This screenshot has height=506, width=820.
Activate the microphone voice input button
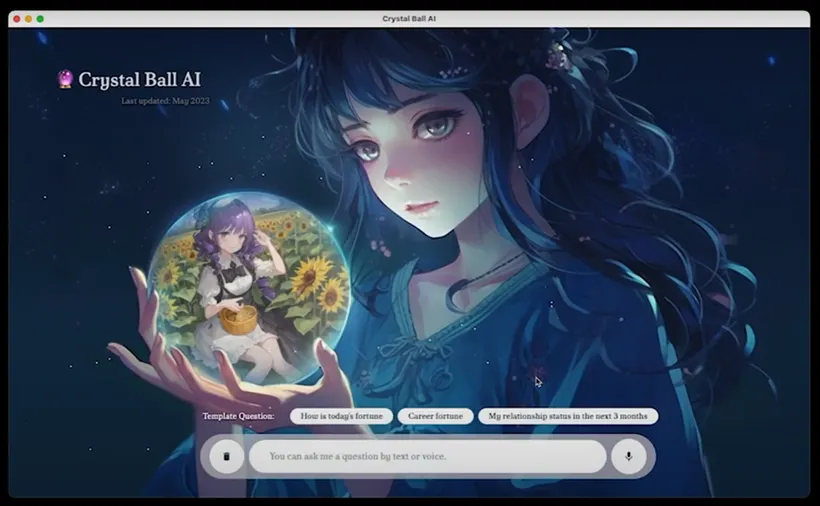[x=629, y=457]
